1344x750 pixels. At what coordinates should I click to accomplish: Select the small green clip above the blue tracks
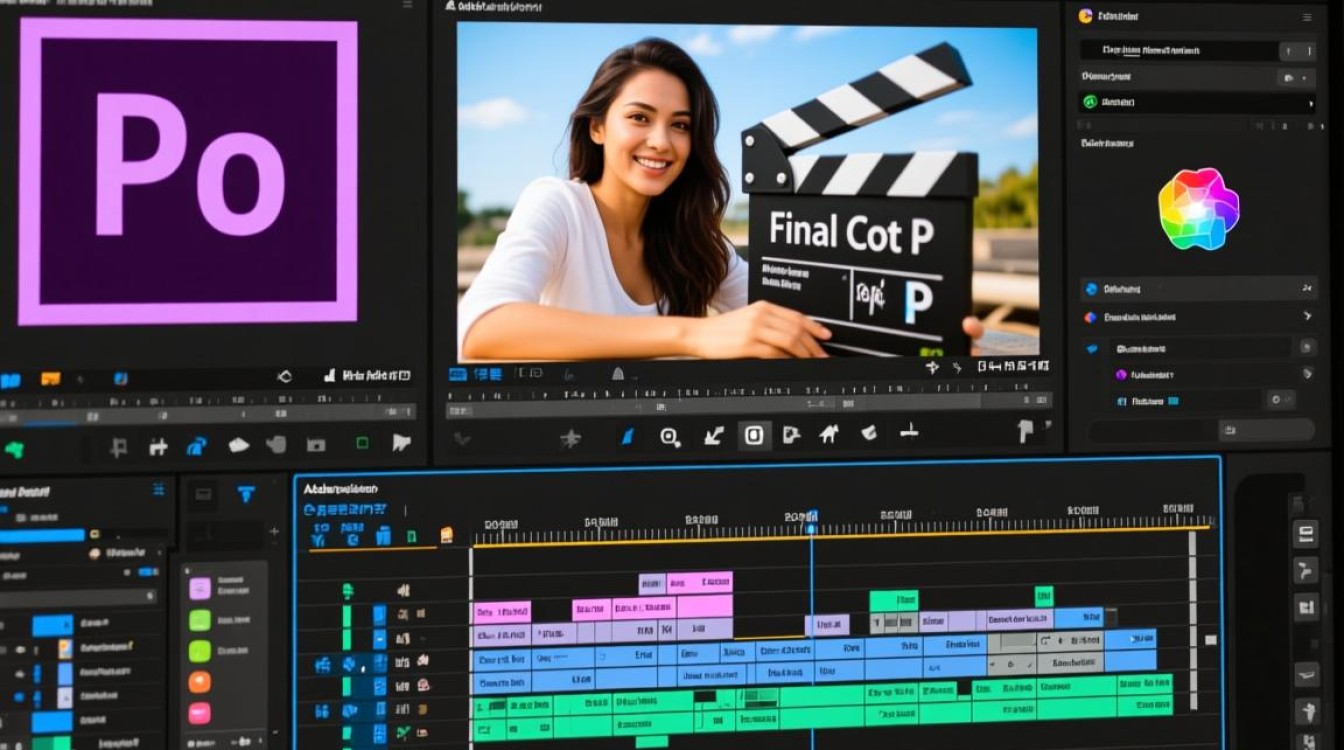[x=1044, y=596]
